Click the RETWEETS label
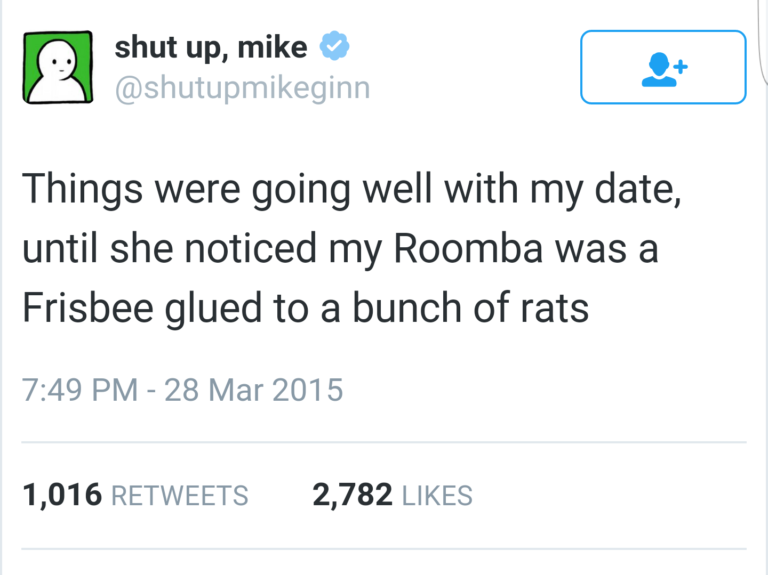Image resolution: width=768 pixels, height=575 pixels. pyautogui.click(x=177, y=495)
